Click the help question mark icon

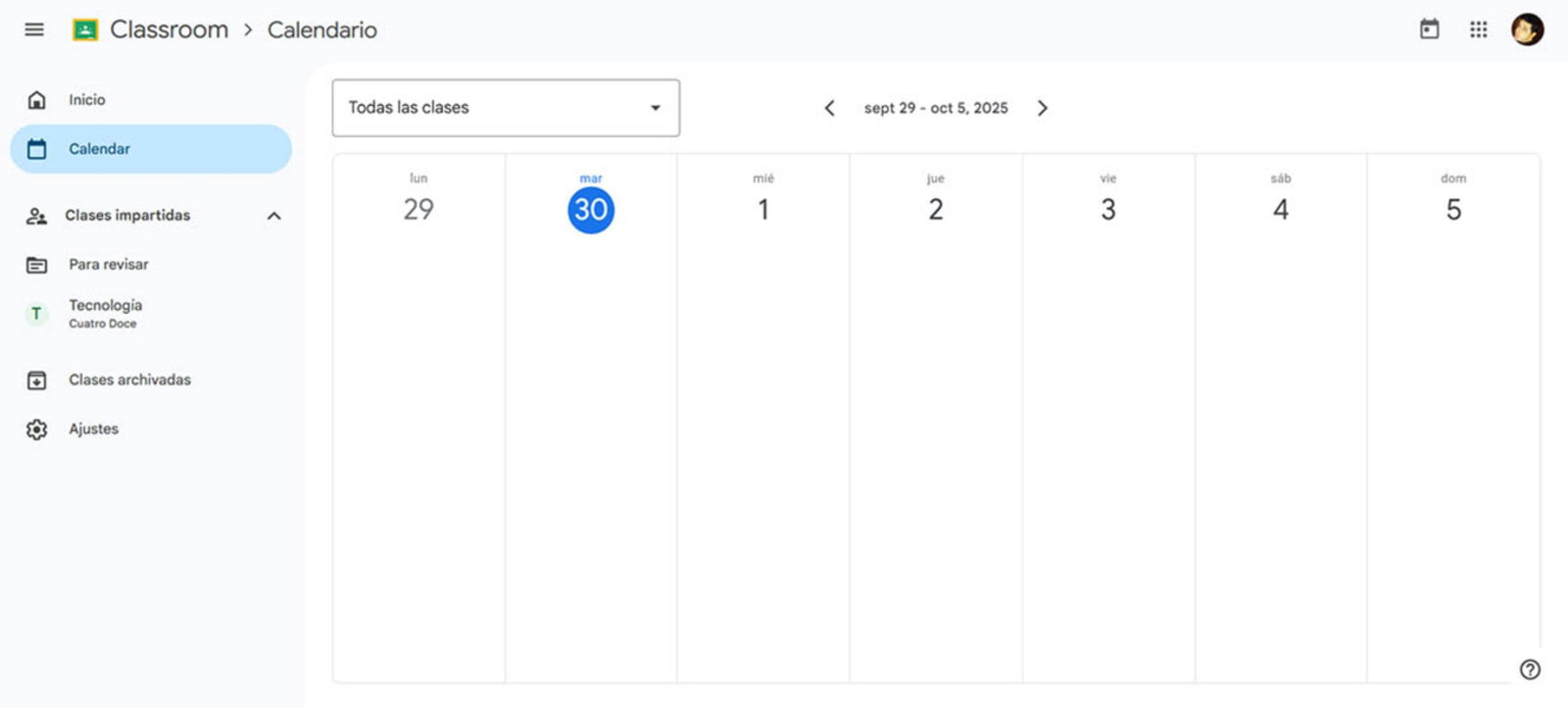1530,669
